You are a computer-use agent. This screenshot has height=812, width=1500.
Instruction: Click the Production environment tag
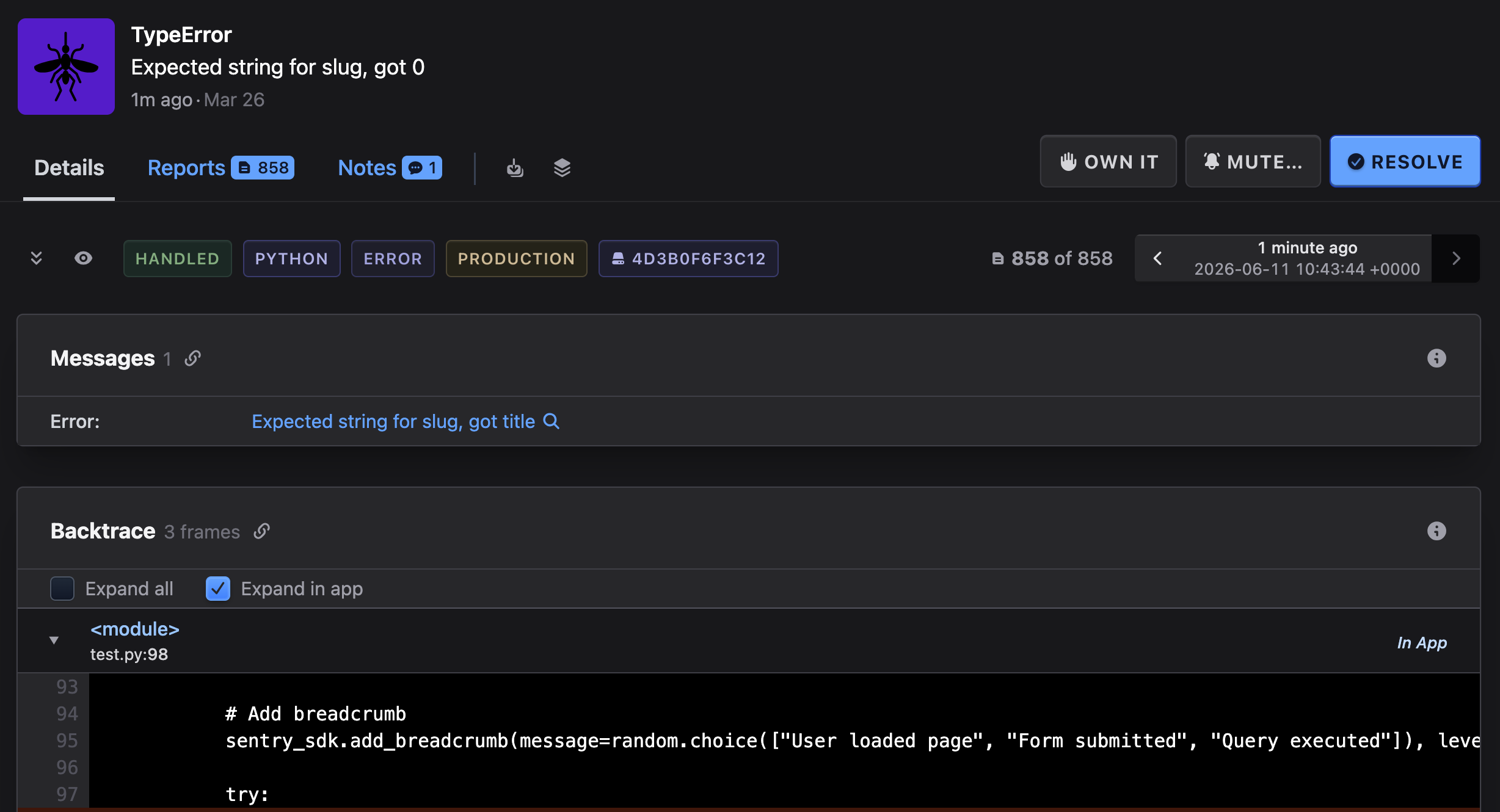516,259
